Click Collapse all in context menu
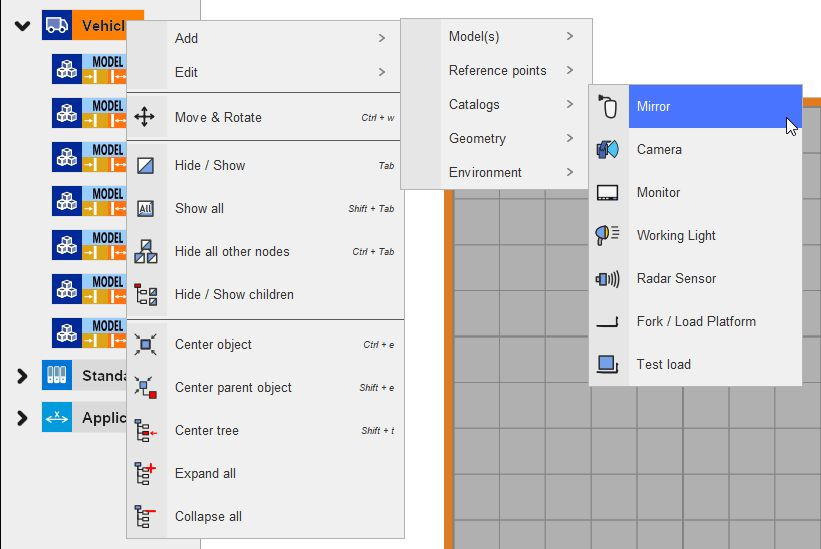This screenshot has width=821, height=549. click(208, 516)
